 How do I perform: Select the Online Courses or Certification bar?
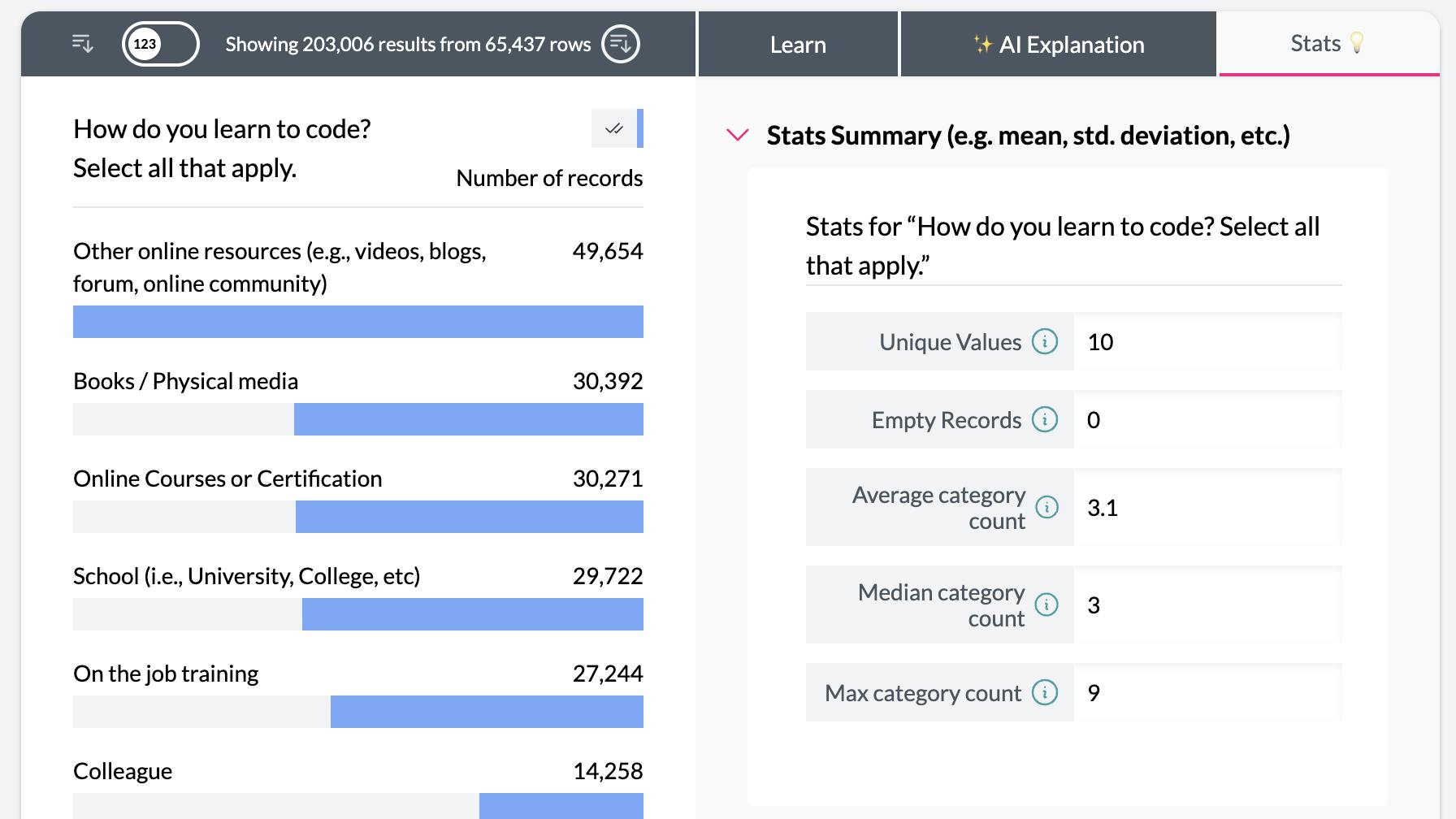[x=469, y=517]
